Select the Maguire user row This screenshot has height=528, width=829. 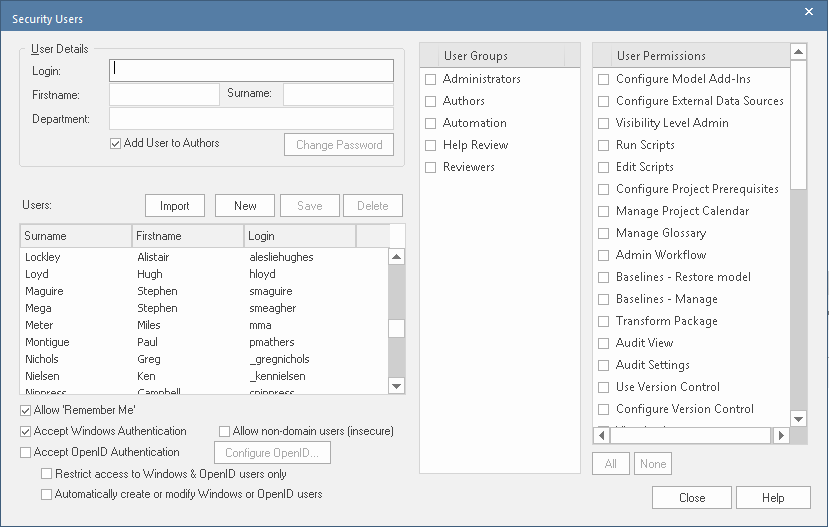(x=44, y=291)
